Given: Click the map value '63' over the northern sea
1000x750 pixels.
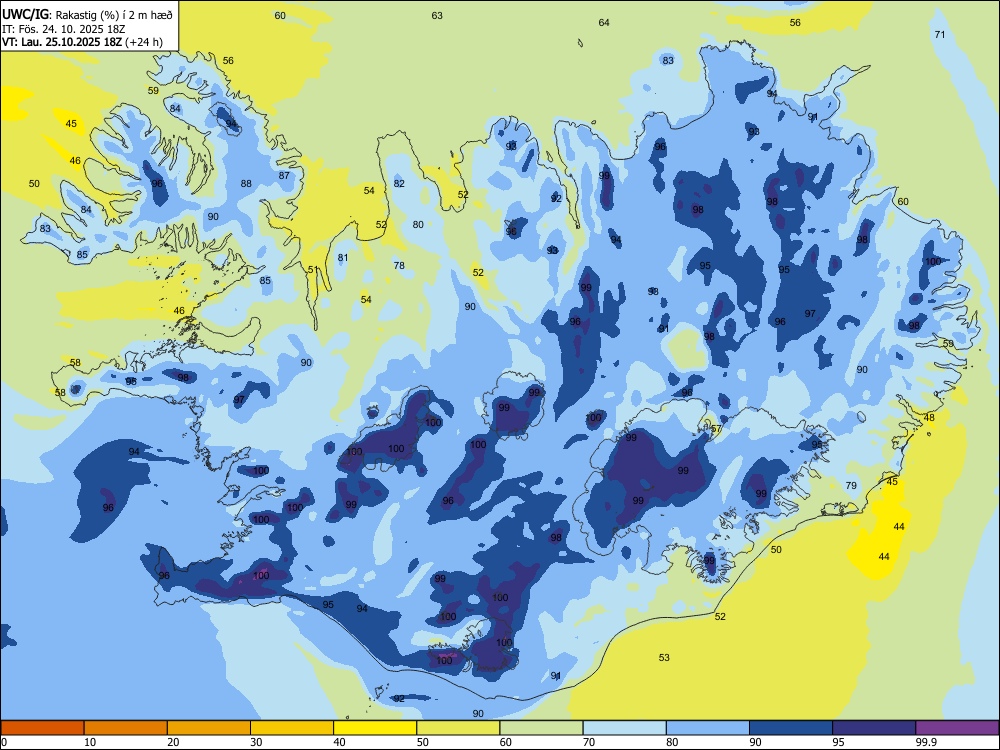Looking at the screenshot, I should coord(437,15).
